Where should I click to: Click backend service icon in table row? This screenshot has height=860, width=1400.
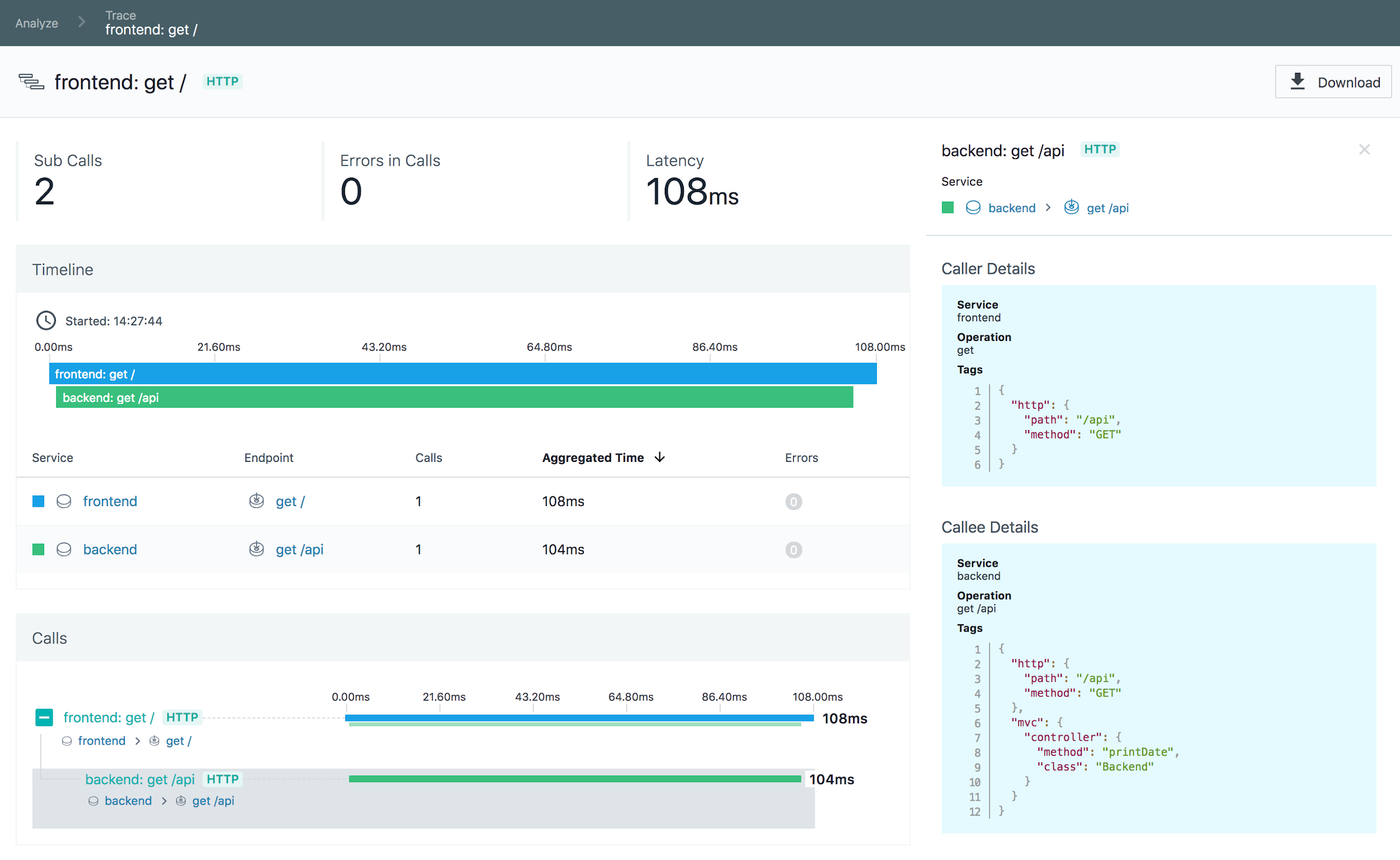click(x=64, y=549)
